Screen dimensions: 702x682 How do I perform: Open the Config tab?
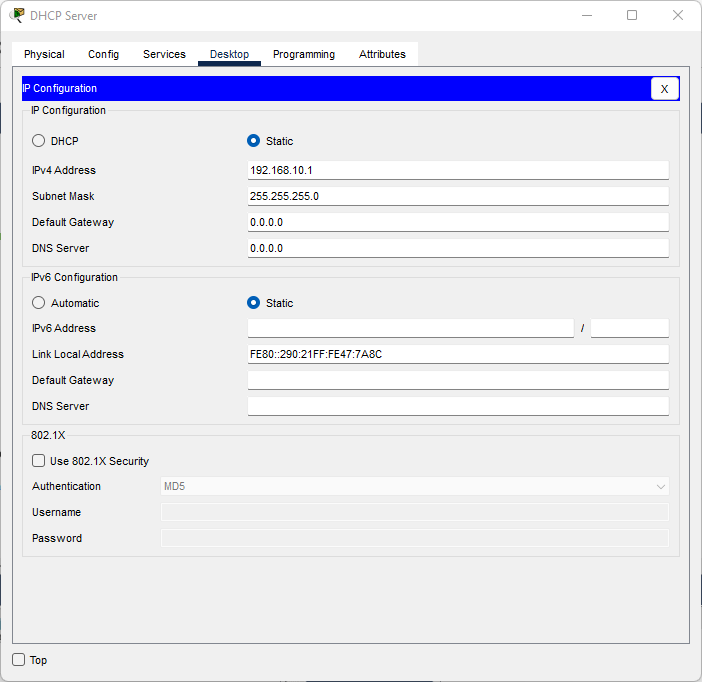[103, 54]
